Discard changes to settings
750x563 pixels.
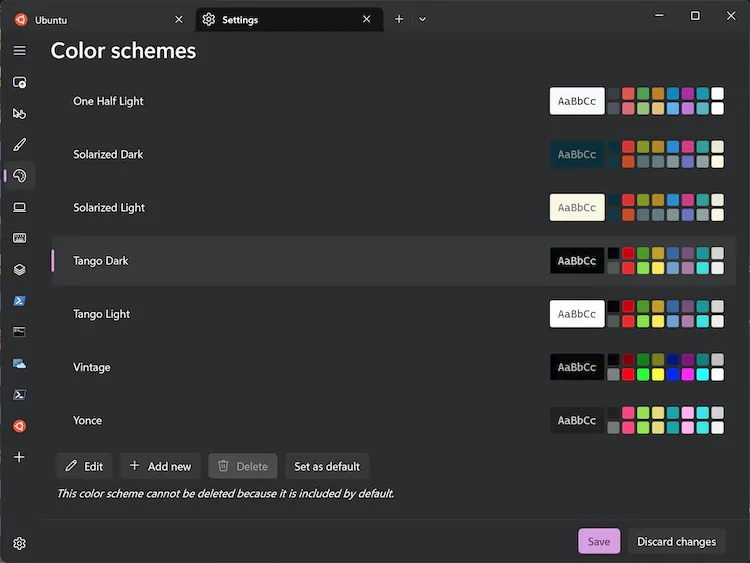[x=676, y=542]
